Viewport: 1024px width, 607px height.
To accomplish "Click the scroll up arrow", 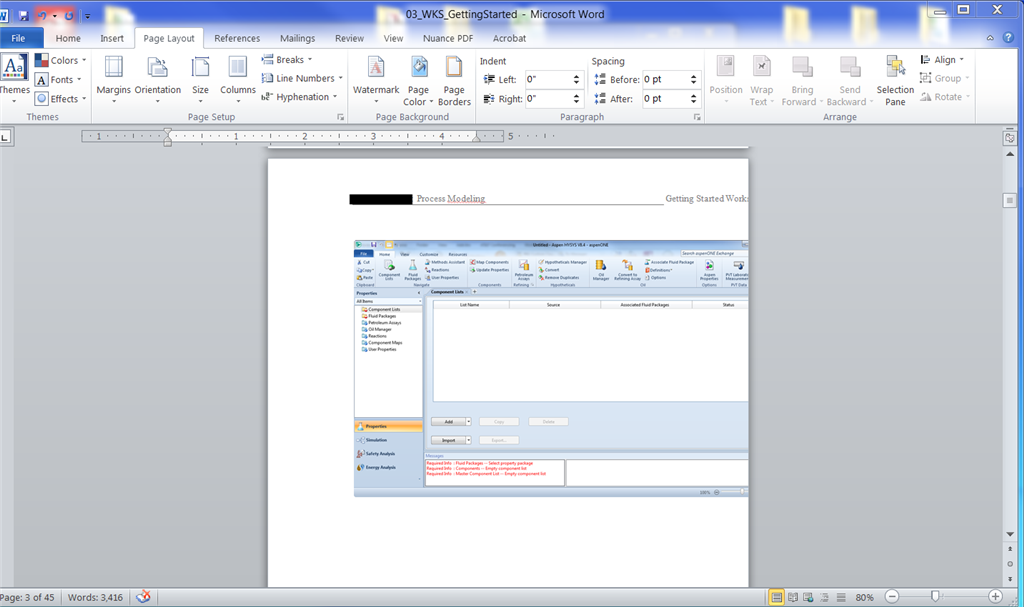I will tap(1010, 154).
